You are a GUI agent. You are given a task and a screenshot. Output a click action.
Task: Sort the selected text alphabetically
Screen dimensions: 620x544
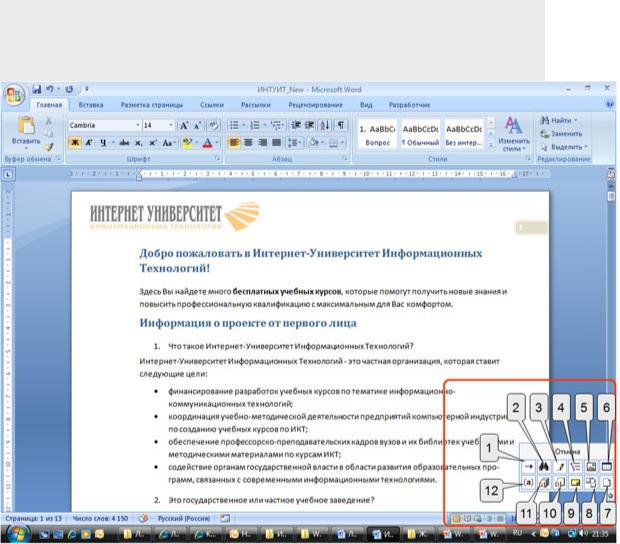pyautogui.click(x=325, y=125)
